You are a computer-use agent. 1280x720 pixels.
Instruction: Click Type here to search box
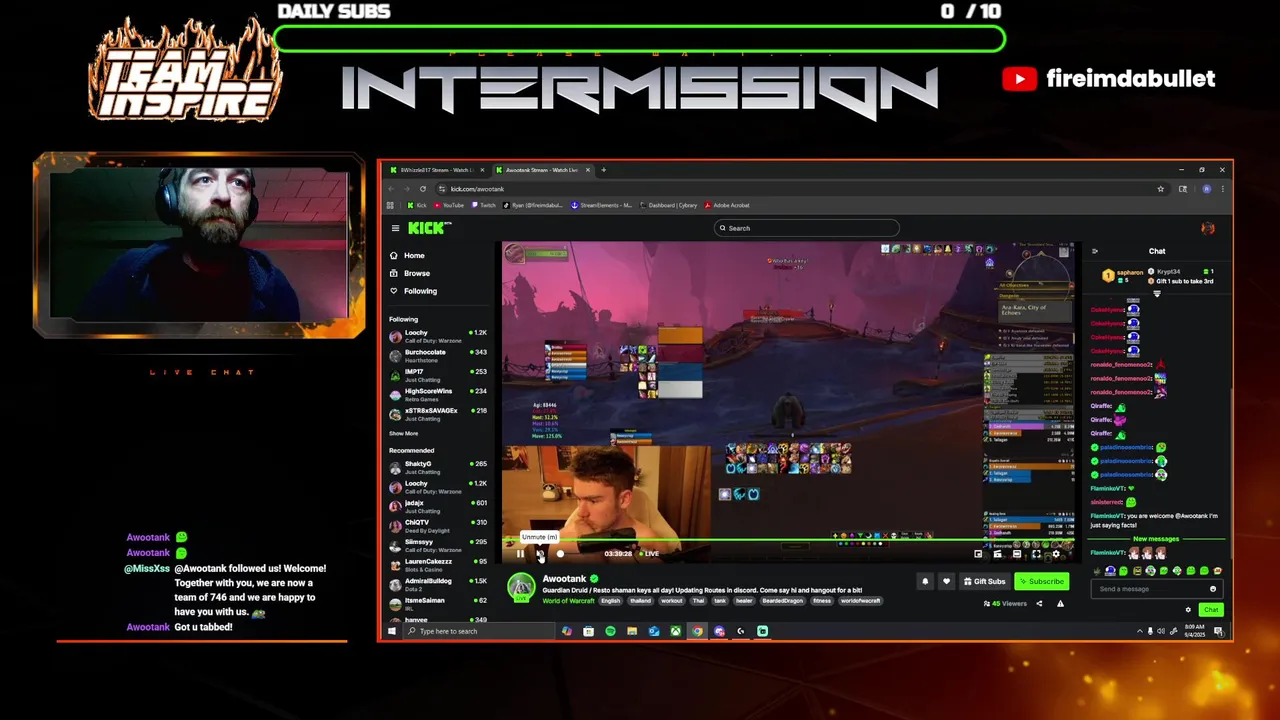coord(478,631)
